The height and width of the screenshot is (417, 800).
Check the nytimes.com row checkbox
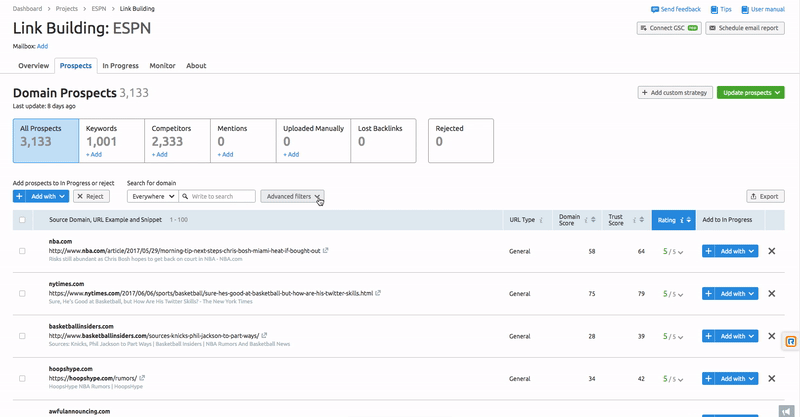click(22, 293)
